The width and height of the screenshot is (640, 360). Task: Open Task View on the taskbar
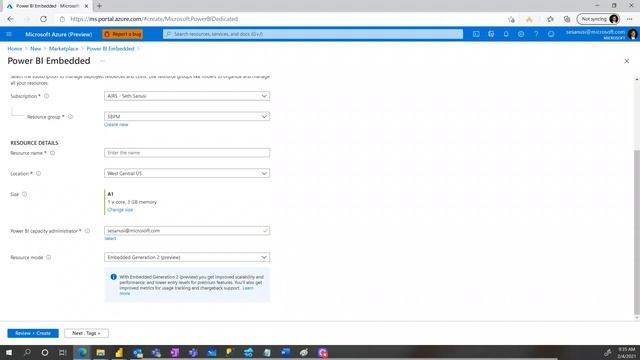62,352
